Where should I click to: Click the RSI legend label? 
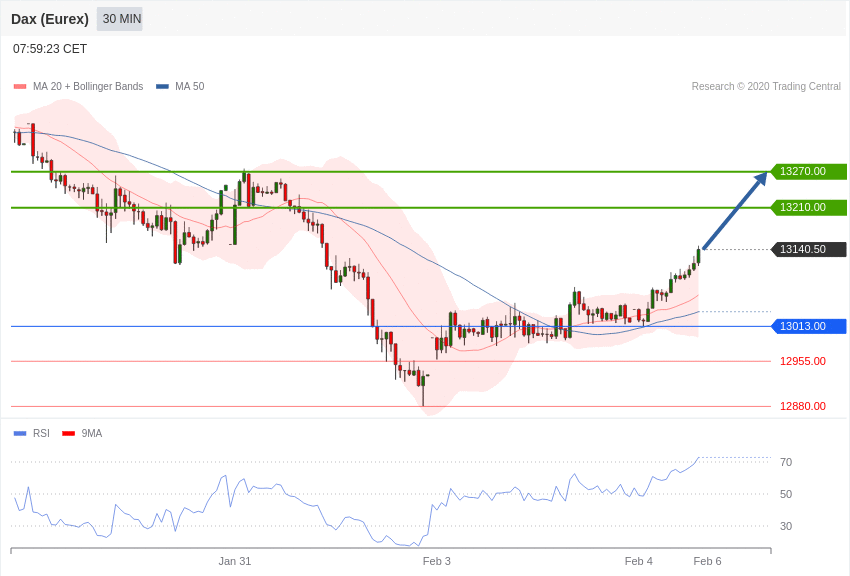41,433
